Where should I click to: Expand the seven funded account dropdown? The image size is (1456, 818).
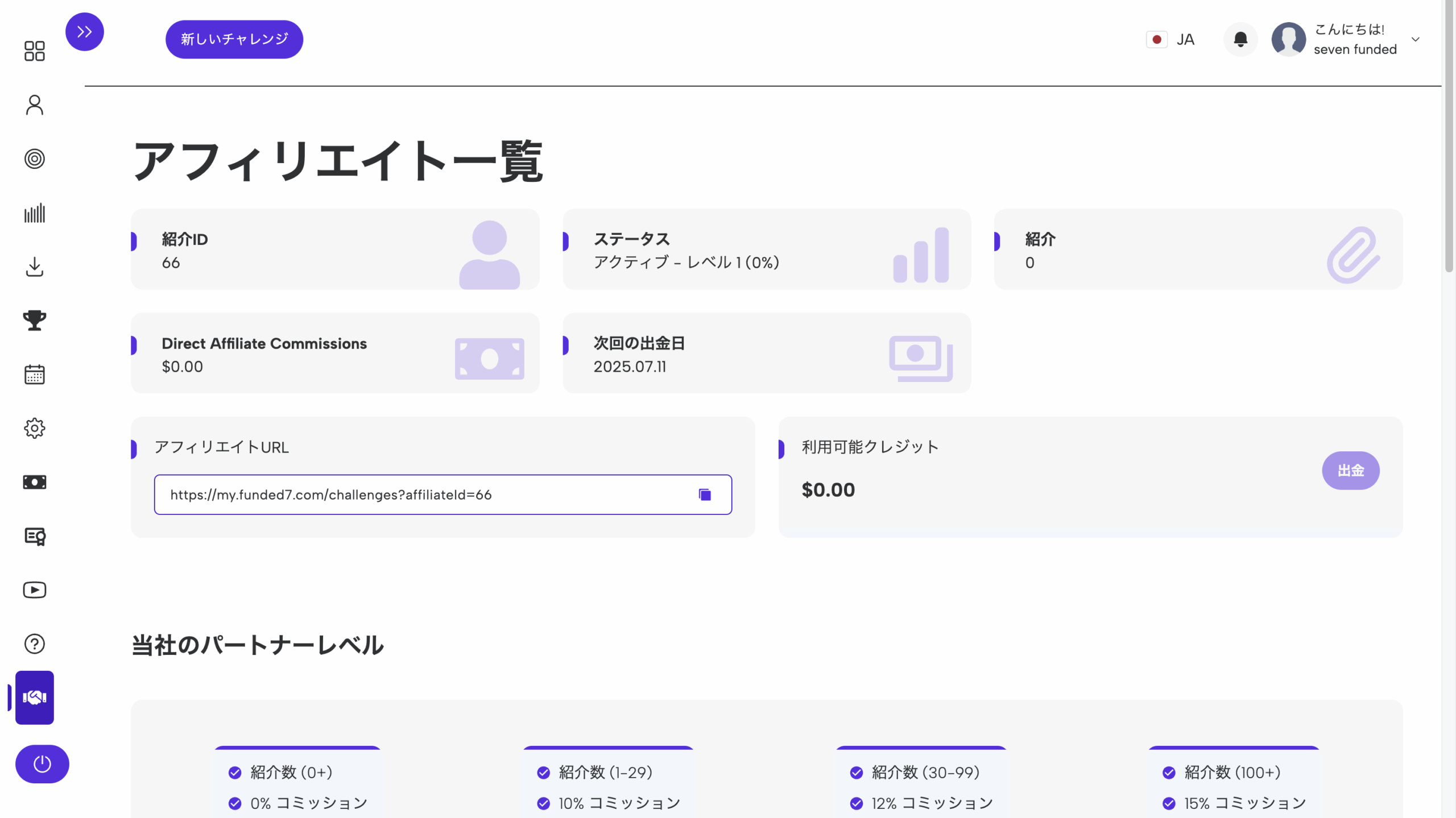pyautogui.click(x=1415, y=39)
